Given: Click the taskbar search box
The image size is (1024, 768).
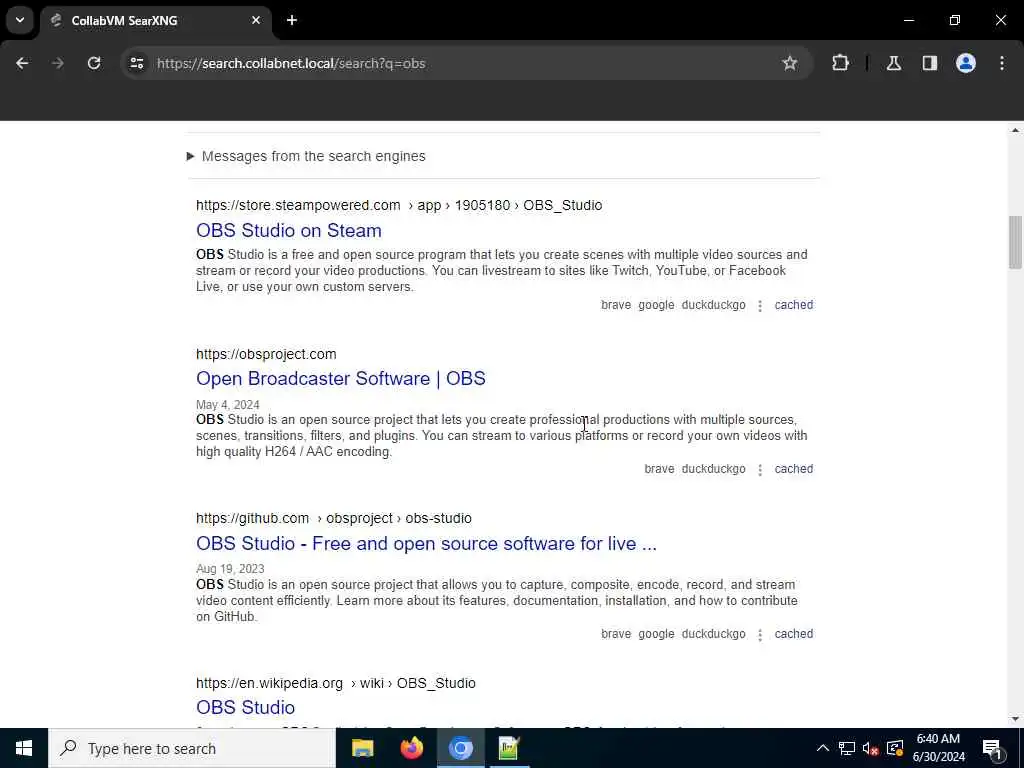Looking at the screenshot, I should click(192, 748).
